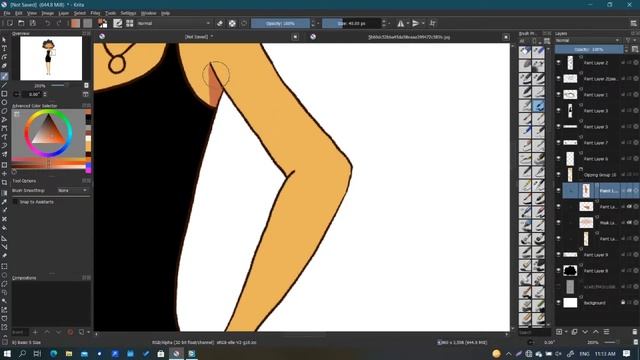Redo the last undone action
The height and width of the screenshot is (360, 640).
point(59,23)
